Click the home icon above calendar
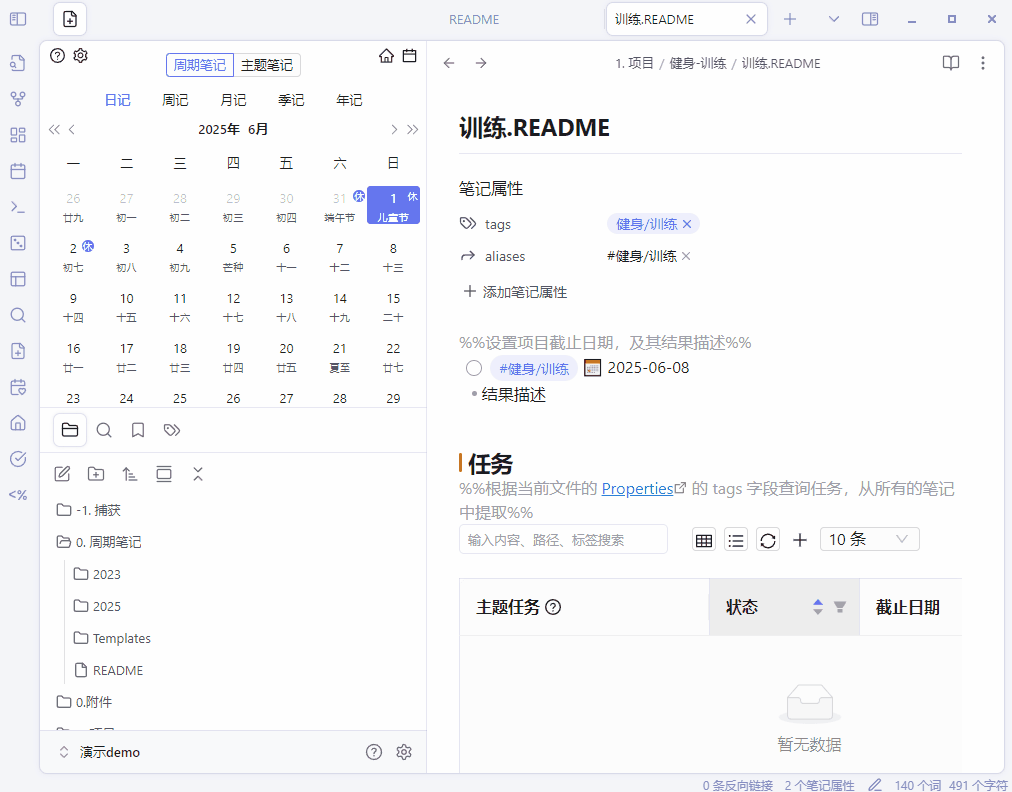Viewport: 1012px width, 792px height. (x=386, y=56)
